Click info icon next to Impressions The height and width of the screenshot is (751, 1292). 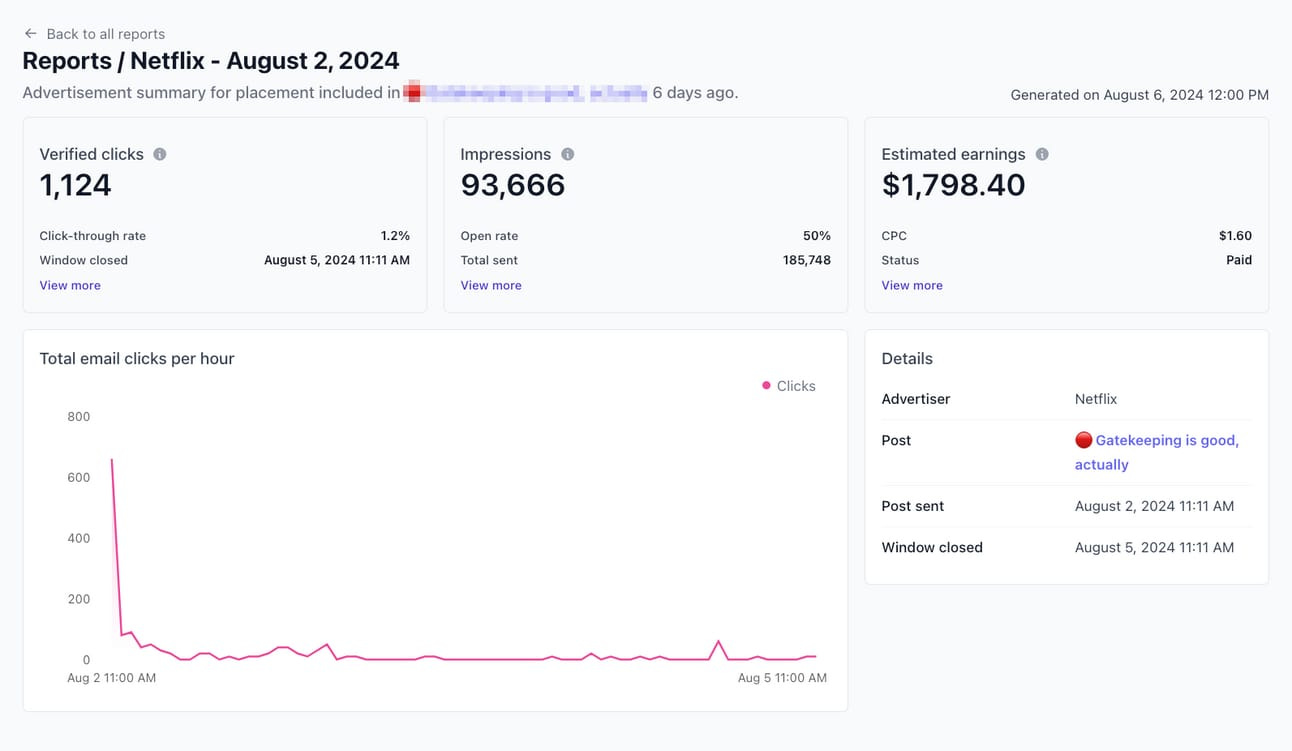pos(568,154)
